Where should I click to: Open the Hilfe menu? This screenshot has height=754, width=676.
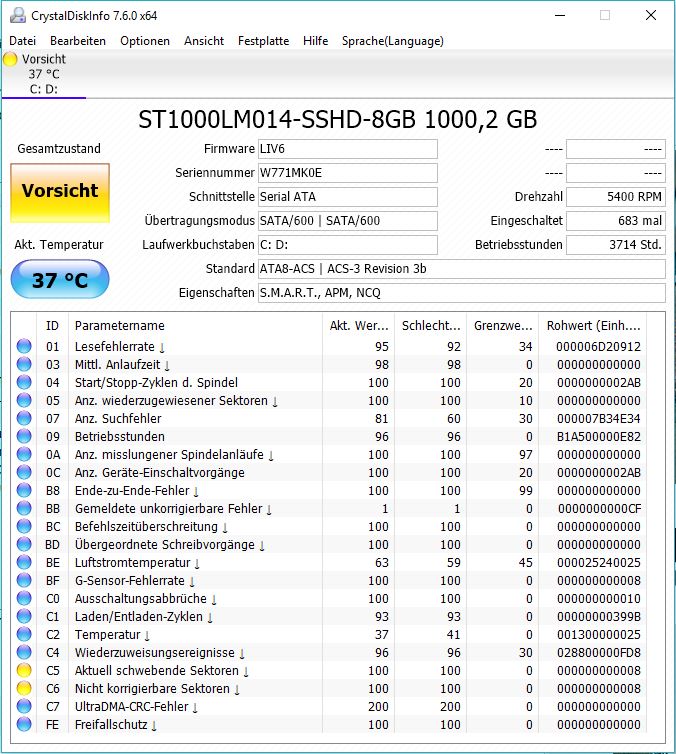pos(315,41)
